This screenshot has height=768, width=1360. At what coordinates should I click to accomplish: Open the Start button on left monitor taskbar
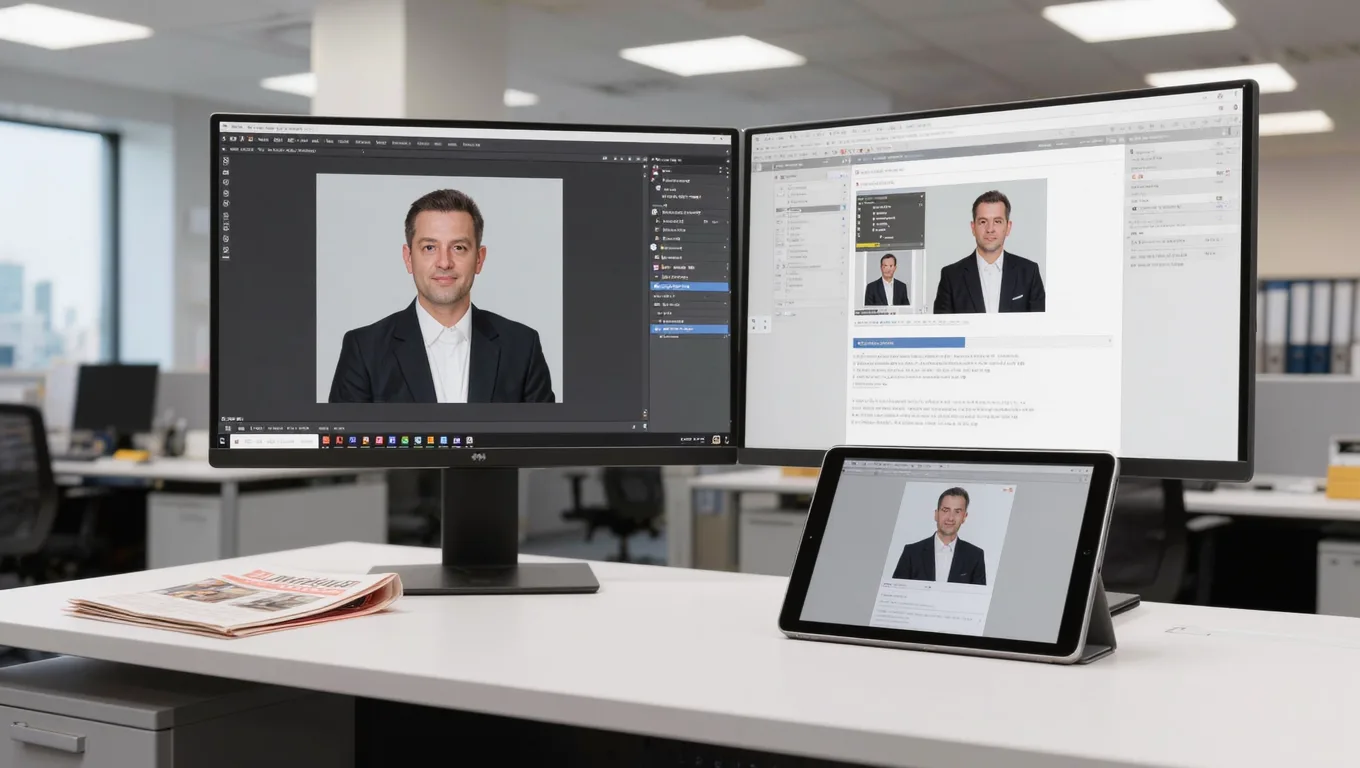[224, 441]
